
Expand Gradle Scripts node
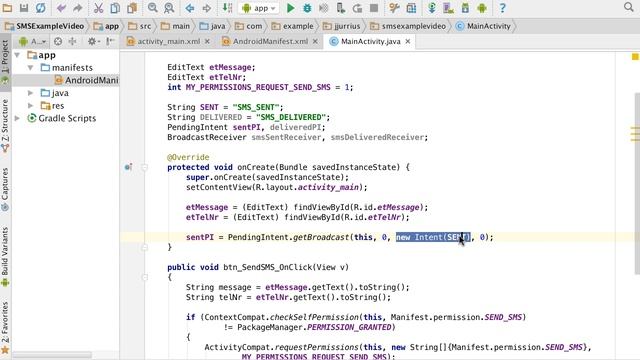(17, 118)
